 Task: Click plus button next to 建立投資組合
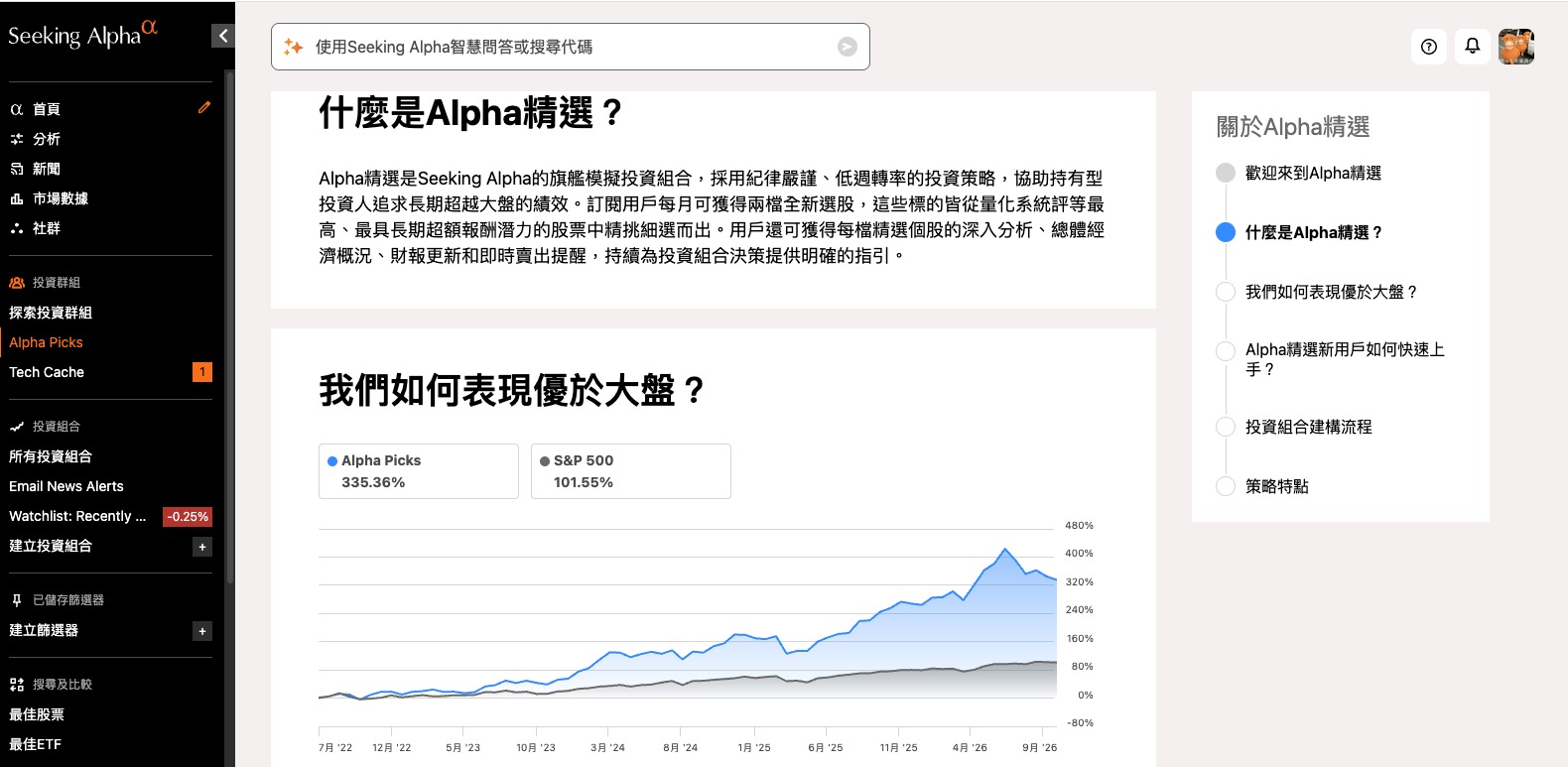(x=202, y=547)
